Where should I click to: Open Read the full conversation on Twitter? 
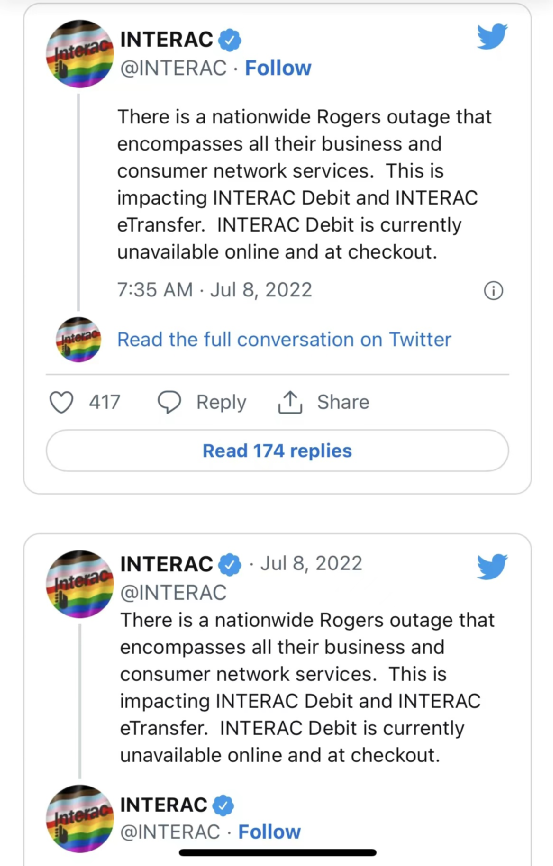284,340
